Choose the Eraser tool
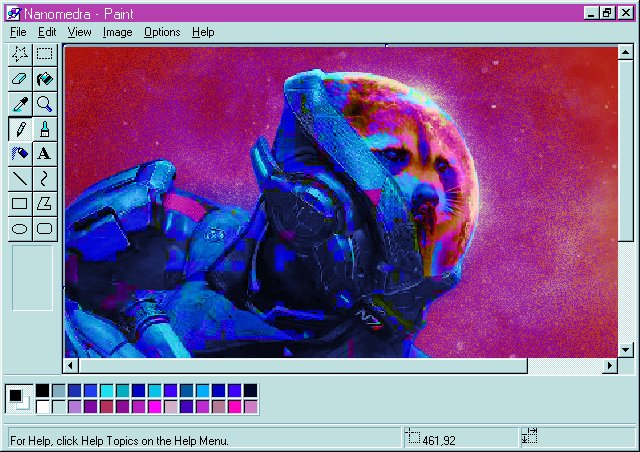Screen dimensions: 640x452 coord(20,79)
